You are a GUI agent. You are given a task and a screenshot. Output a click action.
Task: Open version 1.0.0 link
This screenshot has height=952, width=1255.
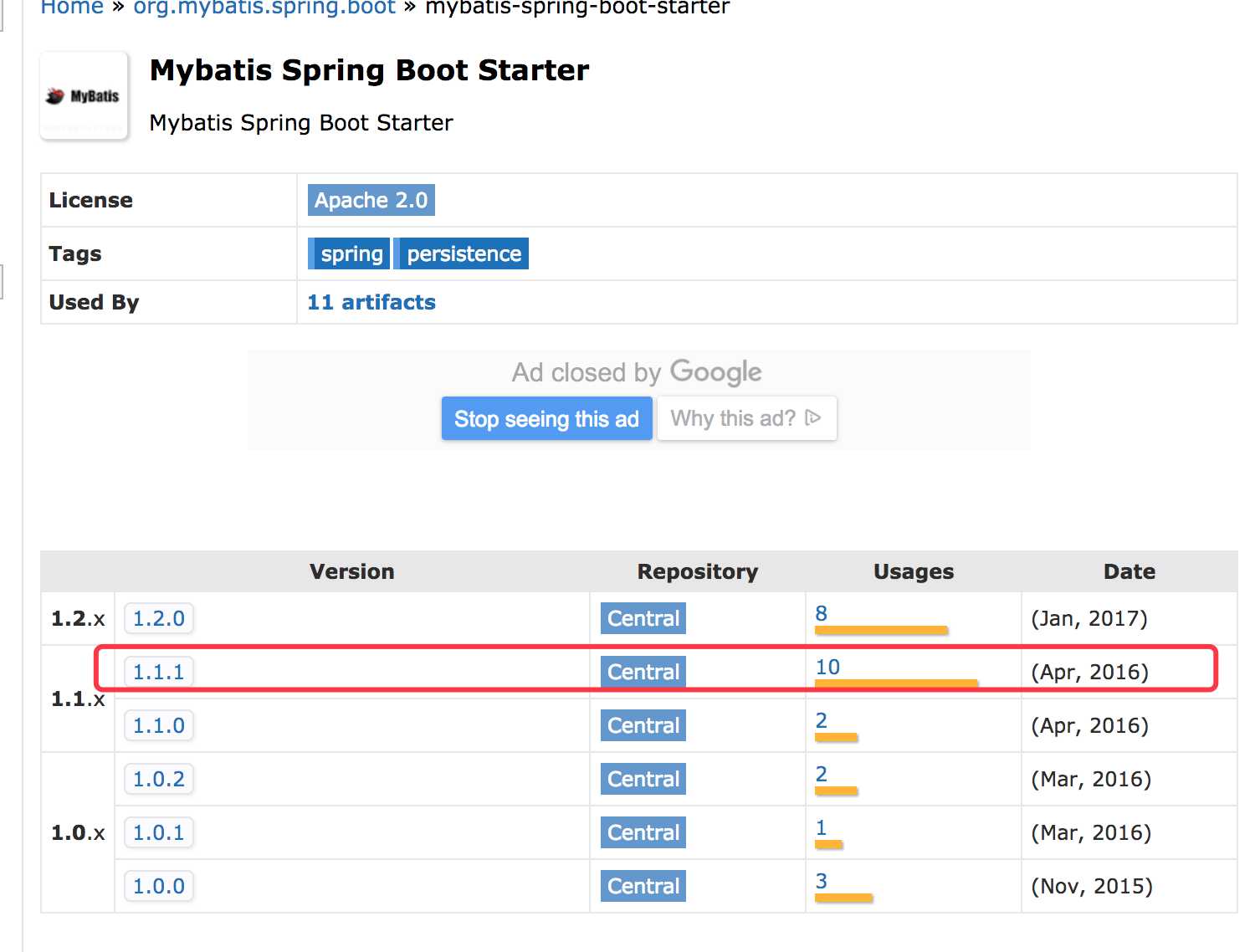(x=159, y=886)
